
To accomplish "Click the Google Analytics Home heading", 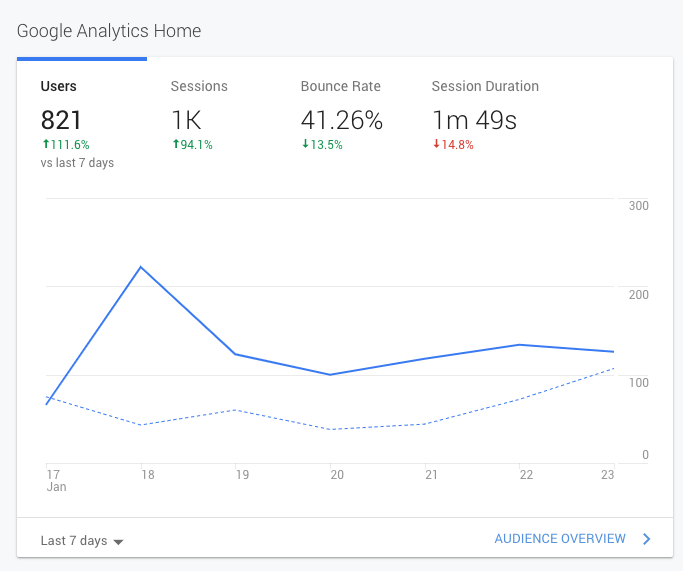I will pos(109,31).
